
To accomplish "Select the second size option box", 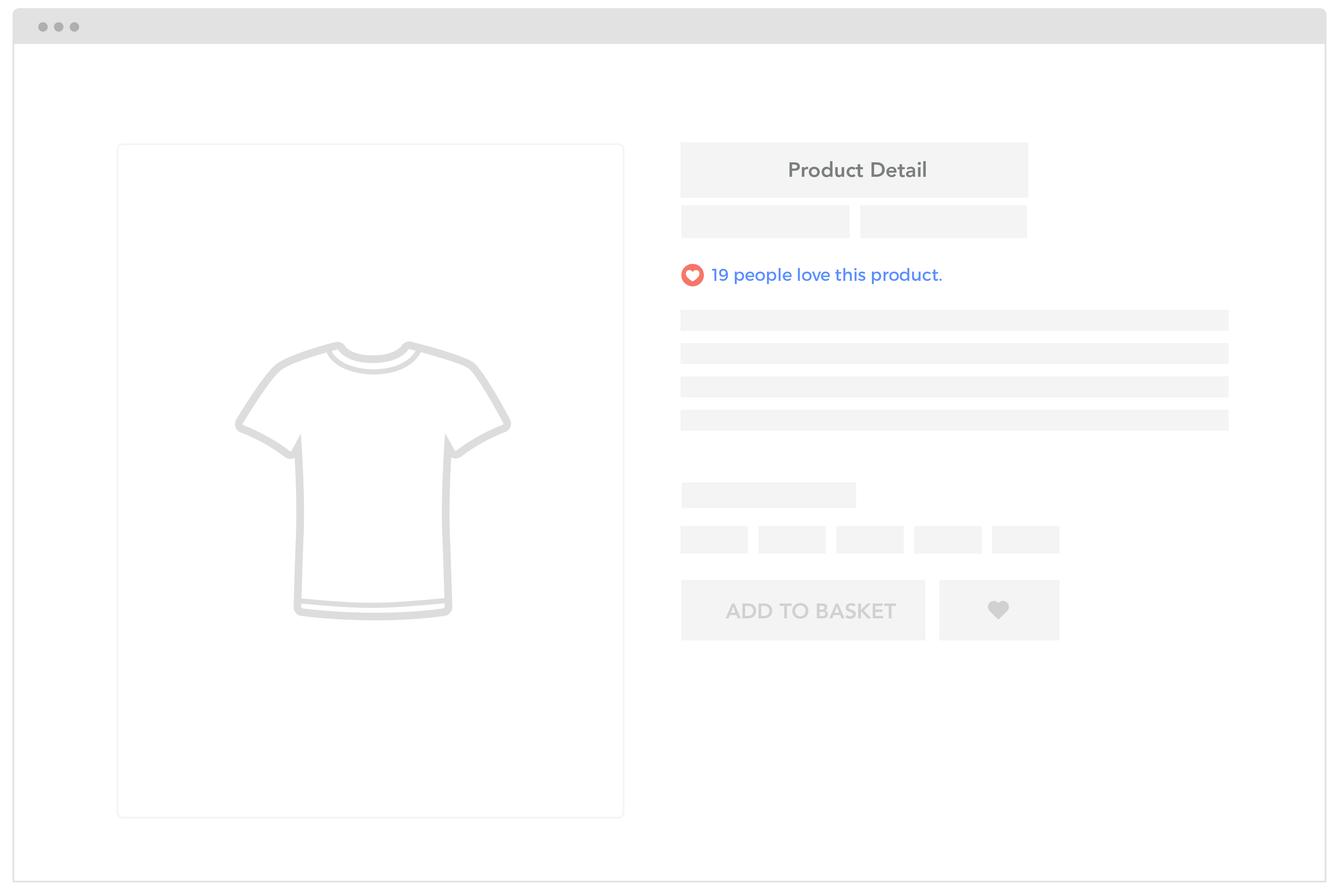I will point(792,540).
